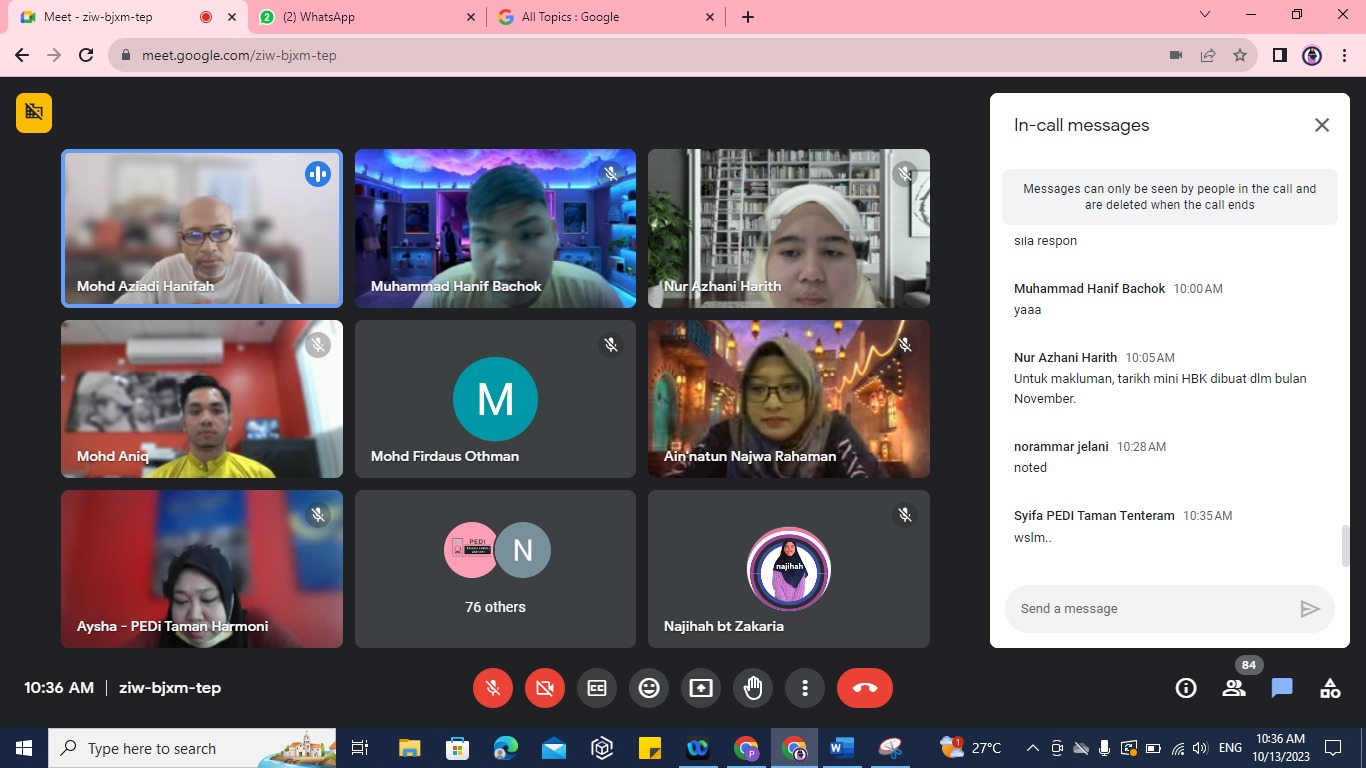The image size is (1366, 768).
Task: Leave the call with red hang-up button
Action: click(x=865, y=688)
